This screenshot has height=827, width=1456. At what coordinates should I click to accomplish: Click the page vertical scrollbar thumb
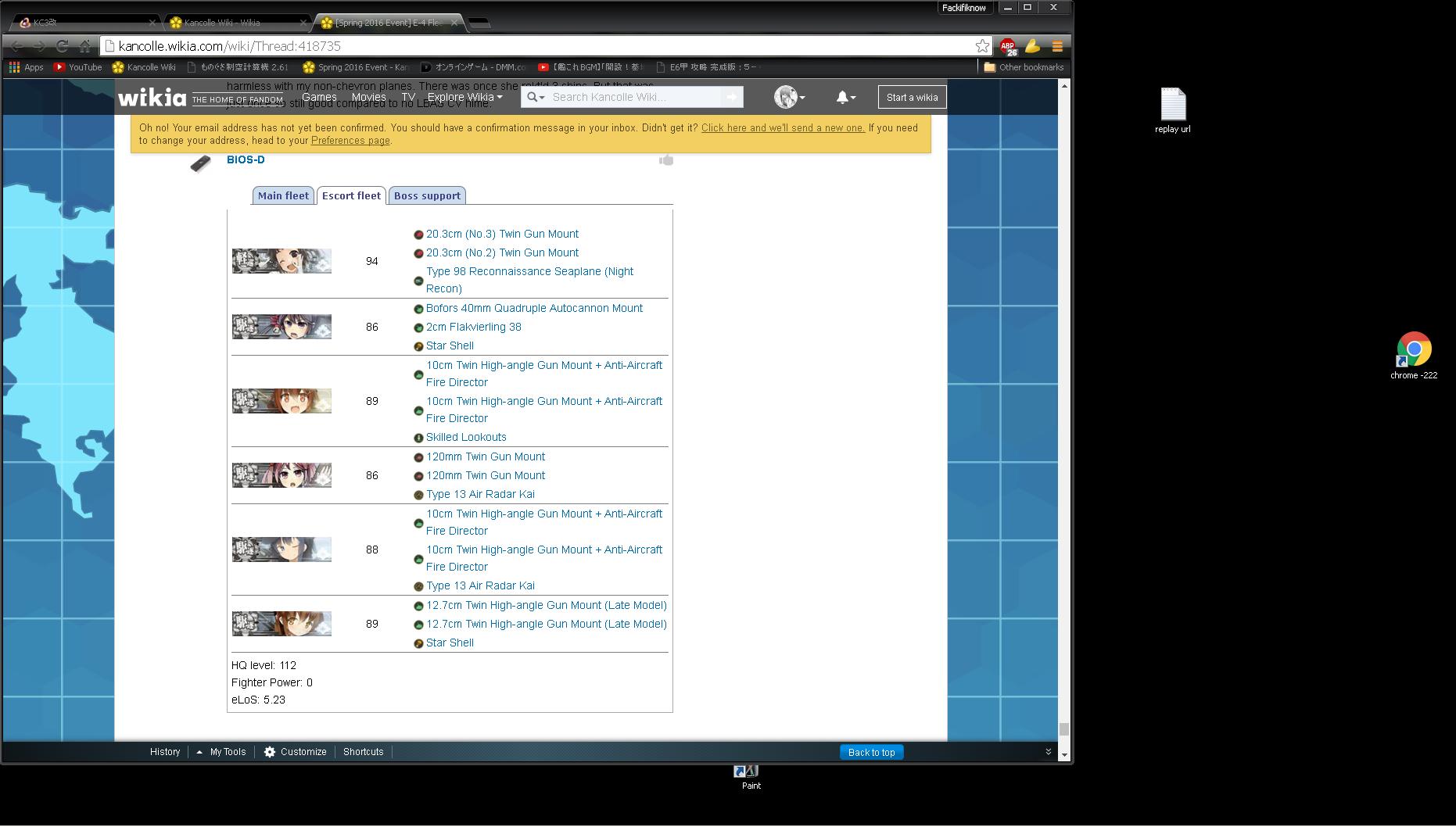1063,729
